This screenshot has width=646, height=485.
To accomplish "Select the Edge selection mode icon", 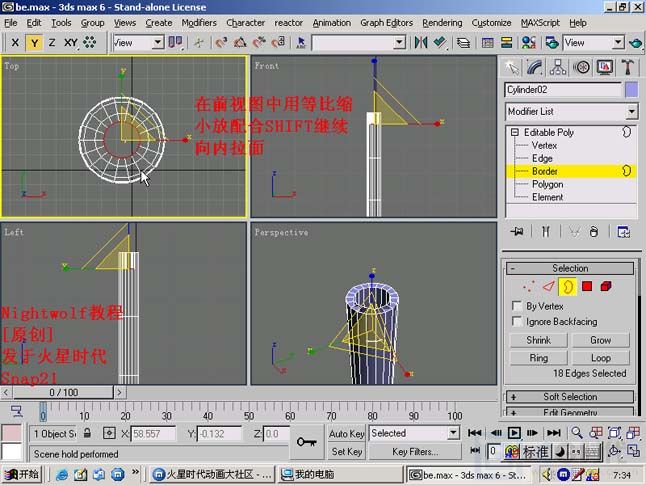I will tap(549, 286).
